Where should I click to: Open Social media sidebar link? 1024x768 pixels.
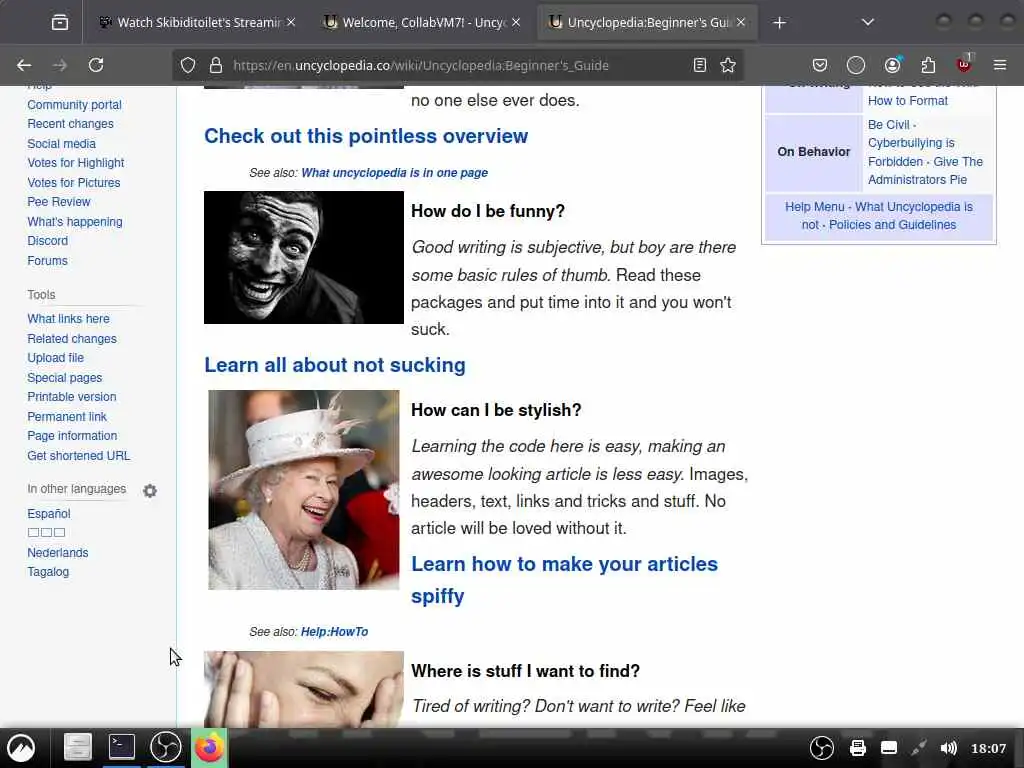pos(61,144)
